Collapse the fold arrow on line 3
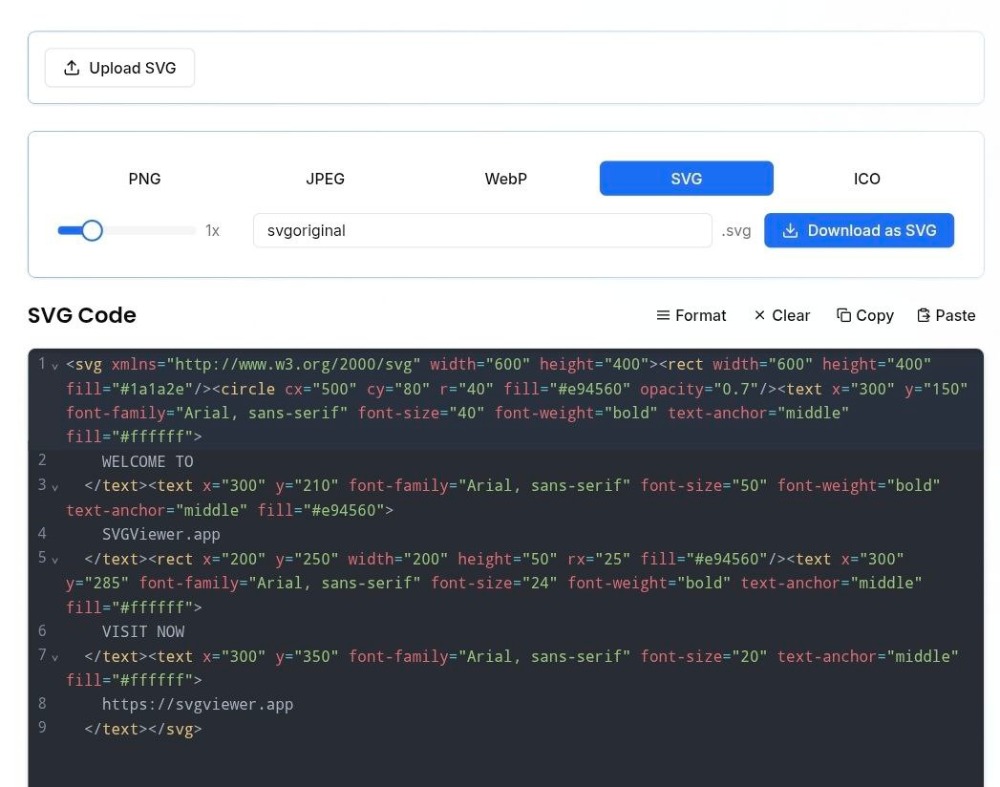Image resolution: width=1000 pixels, height=787 pixels. click(55, 487)
